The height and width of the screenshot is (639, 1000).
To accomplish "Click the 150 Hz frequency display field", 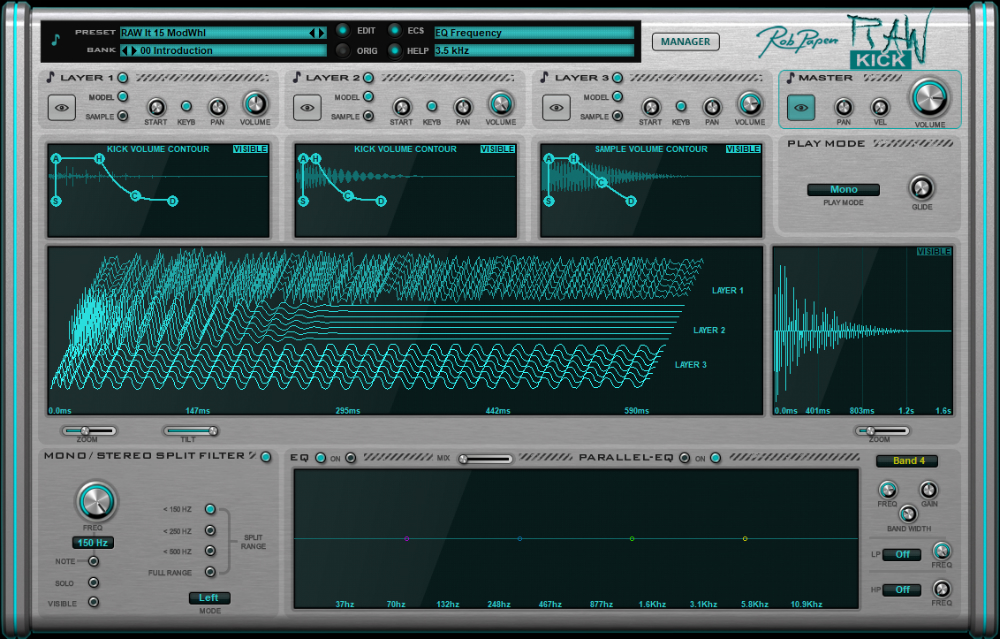I will [x=92, y=541].
